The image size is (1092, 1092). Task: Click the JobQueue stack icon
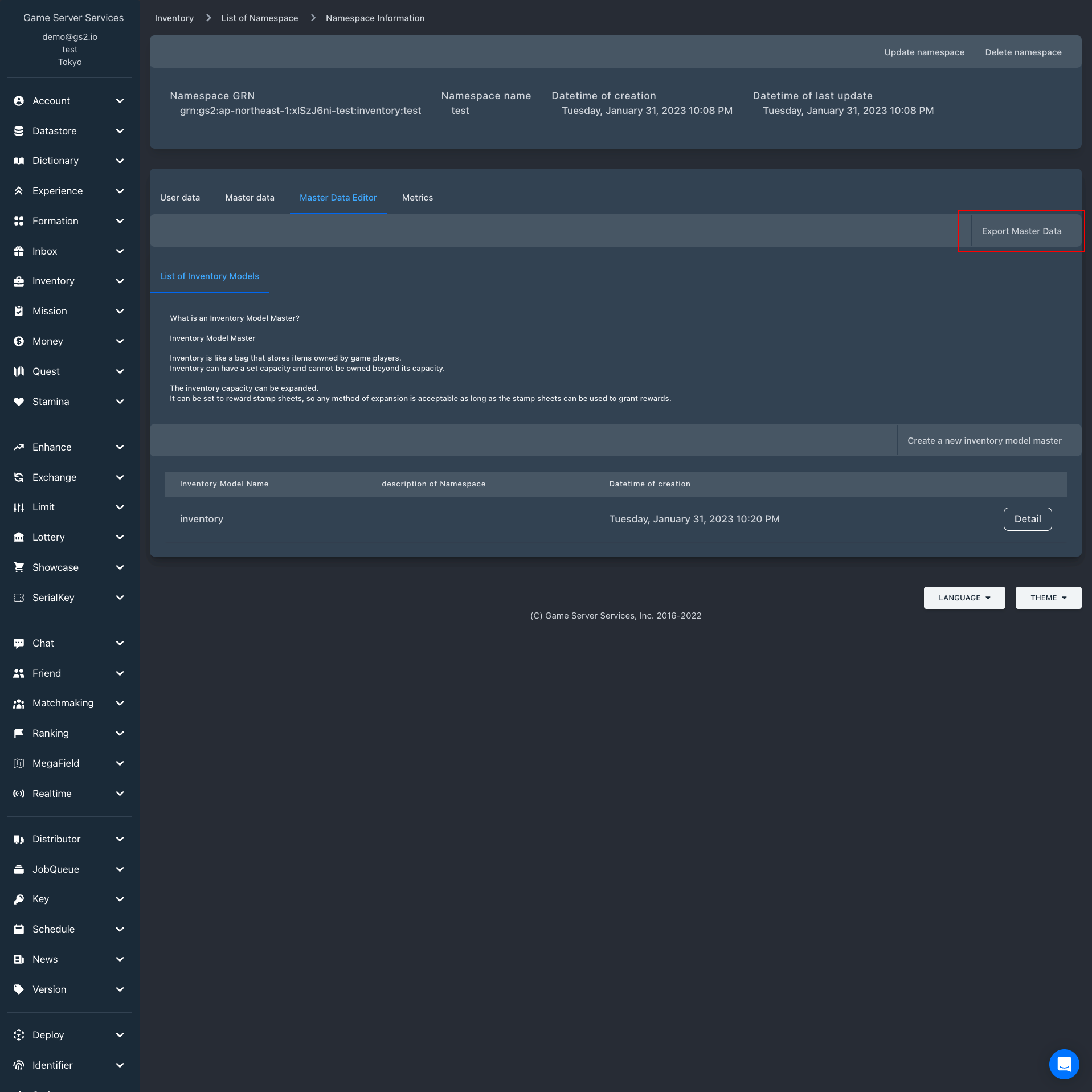(x=19, y=869)
